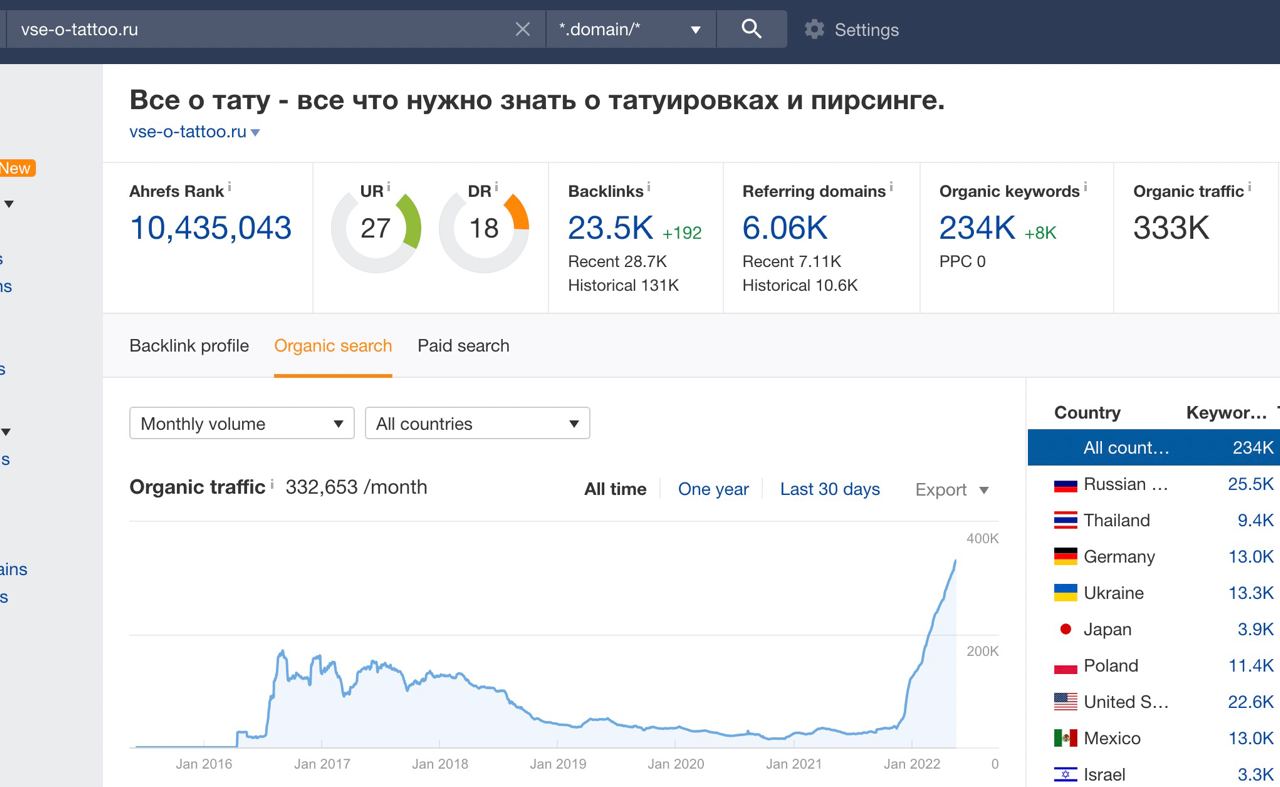The width and height of the screenshot is (1280, 787).
Task: Open the *.domain/* mode dropdown
Action: click(x=631, y=29)
